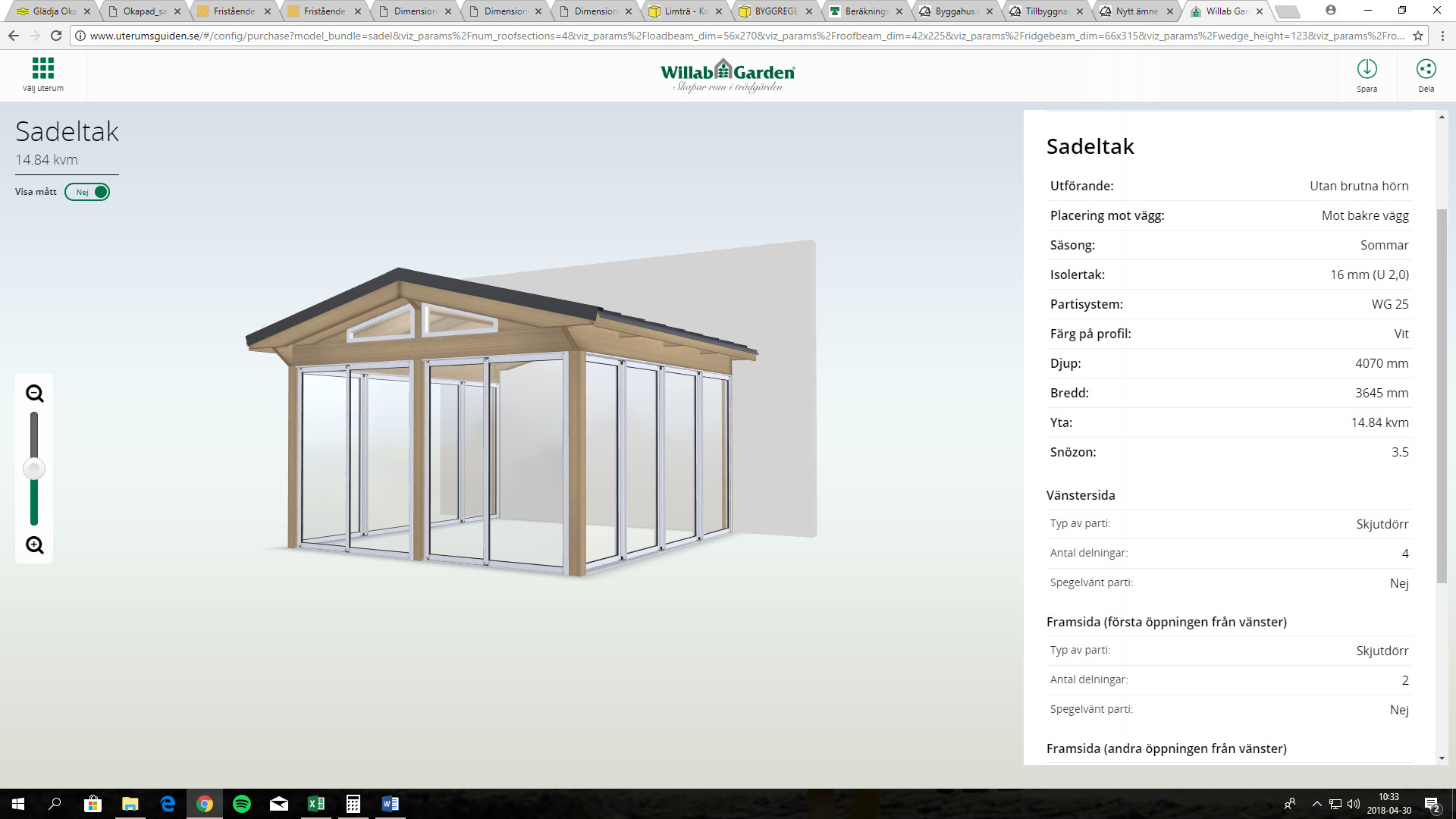Adjust the zoom slider handle
This screenshot has width=1456, height=819.
34,469
